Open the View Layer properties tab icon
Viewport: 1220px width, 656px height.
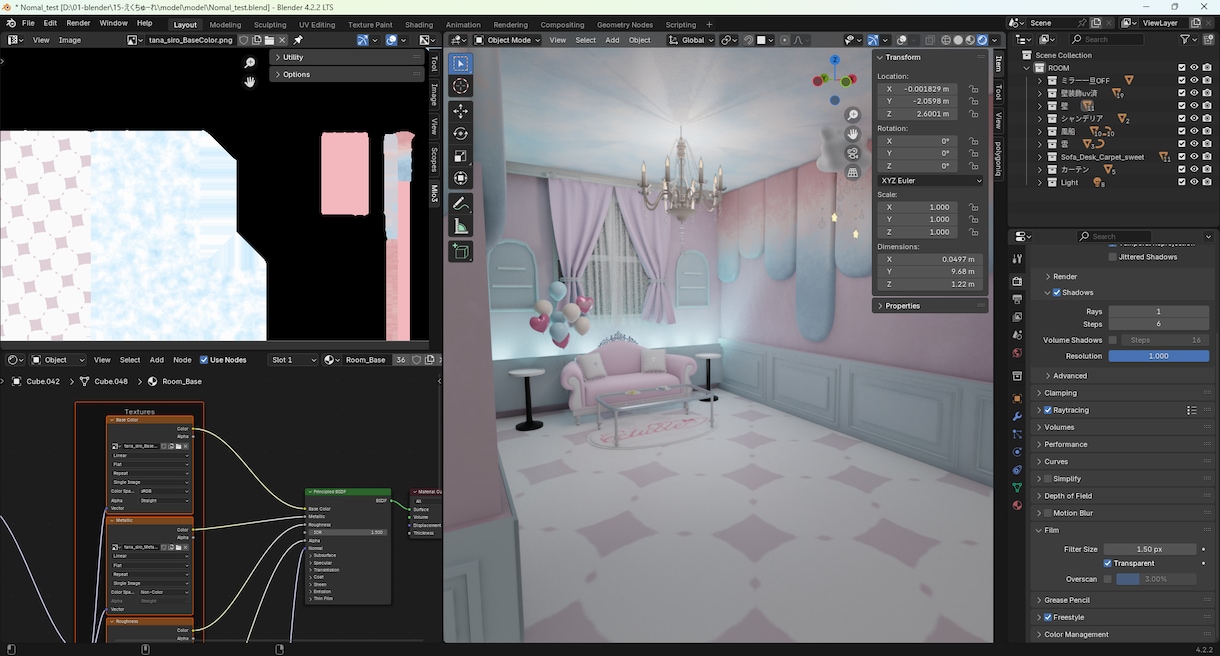click(x=1017, y=317)
